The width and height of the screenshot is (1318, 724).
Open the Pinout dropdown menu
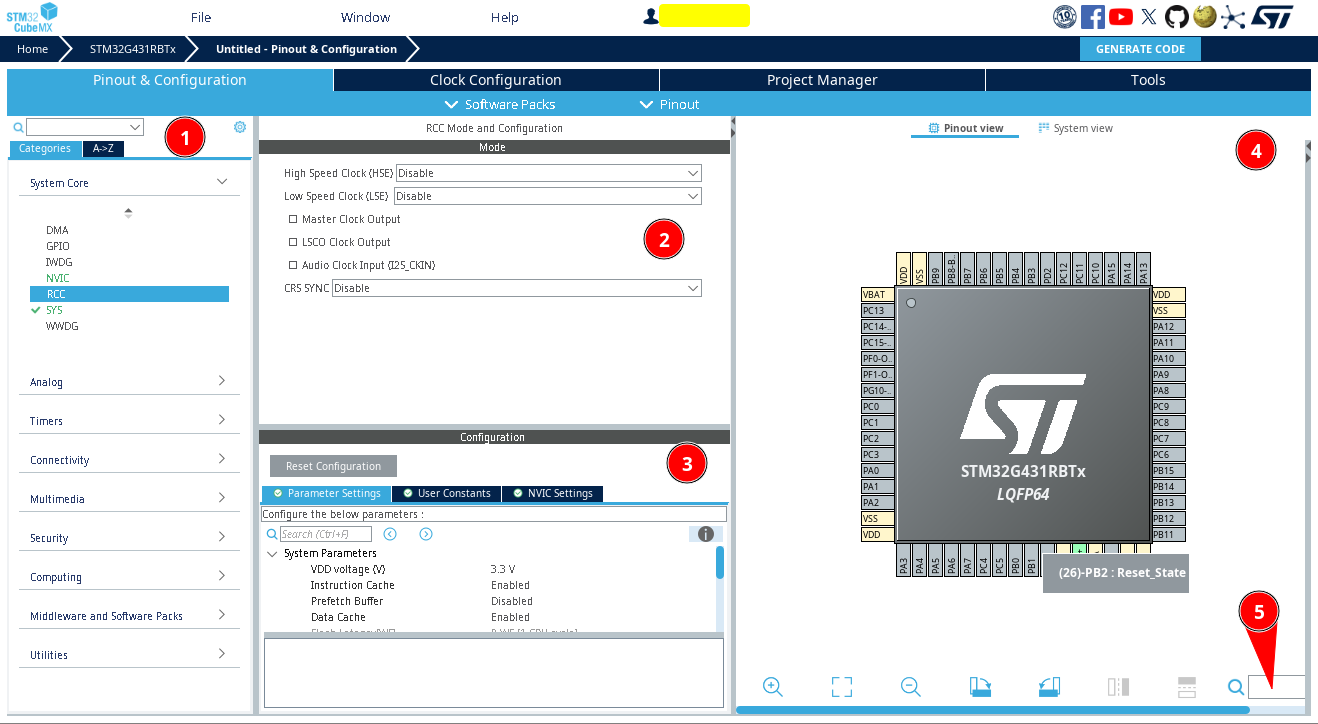pyautogui.click(x=669, y=104)
